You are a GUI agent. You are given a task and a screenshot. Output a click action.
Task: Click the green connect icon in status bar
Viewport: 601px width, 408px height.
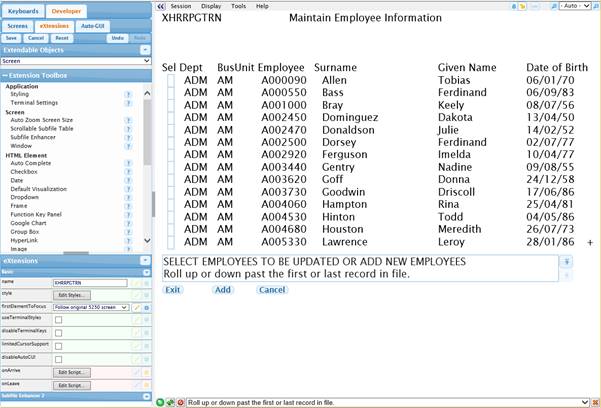(161, 402)
